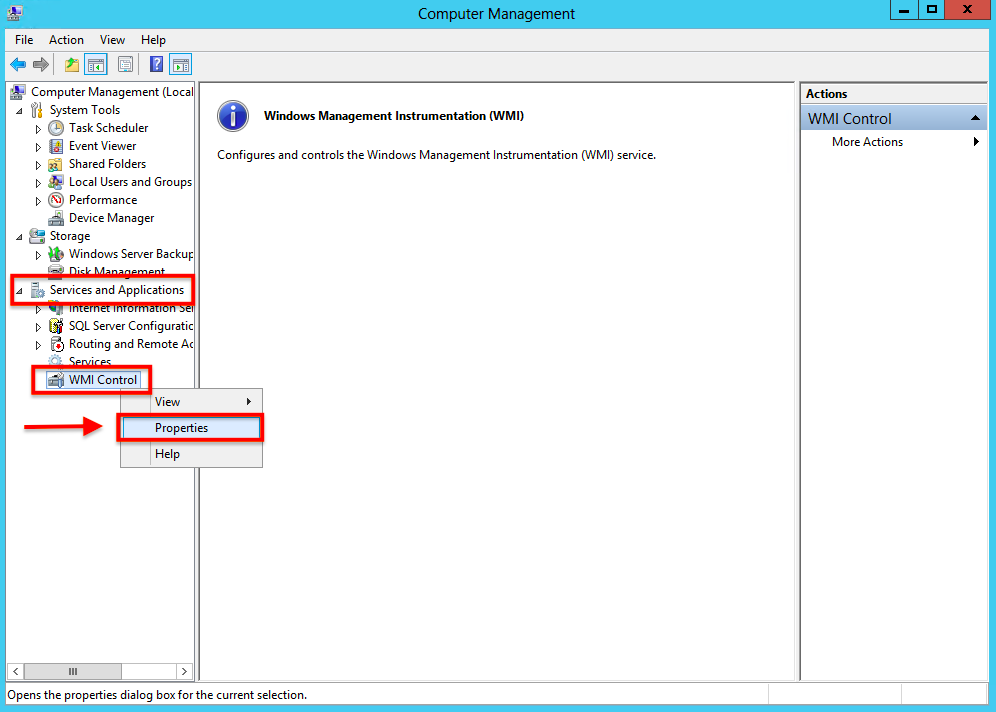Toggle the Show/Hide Console Tree icon

[96, 64]
